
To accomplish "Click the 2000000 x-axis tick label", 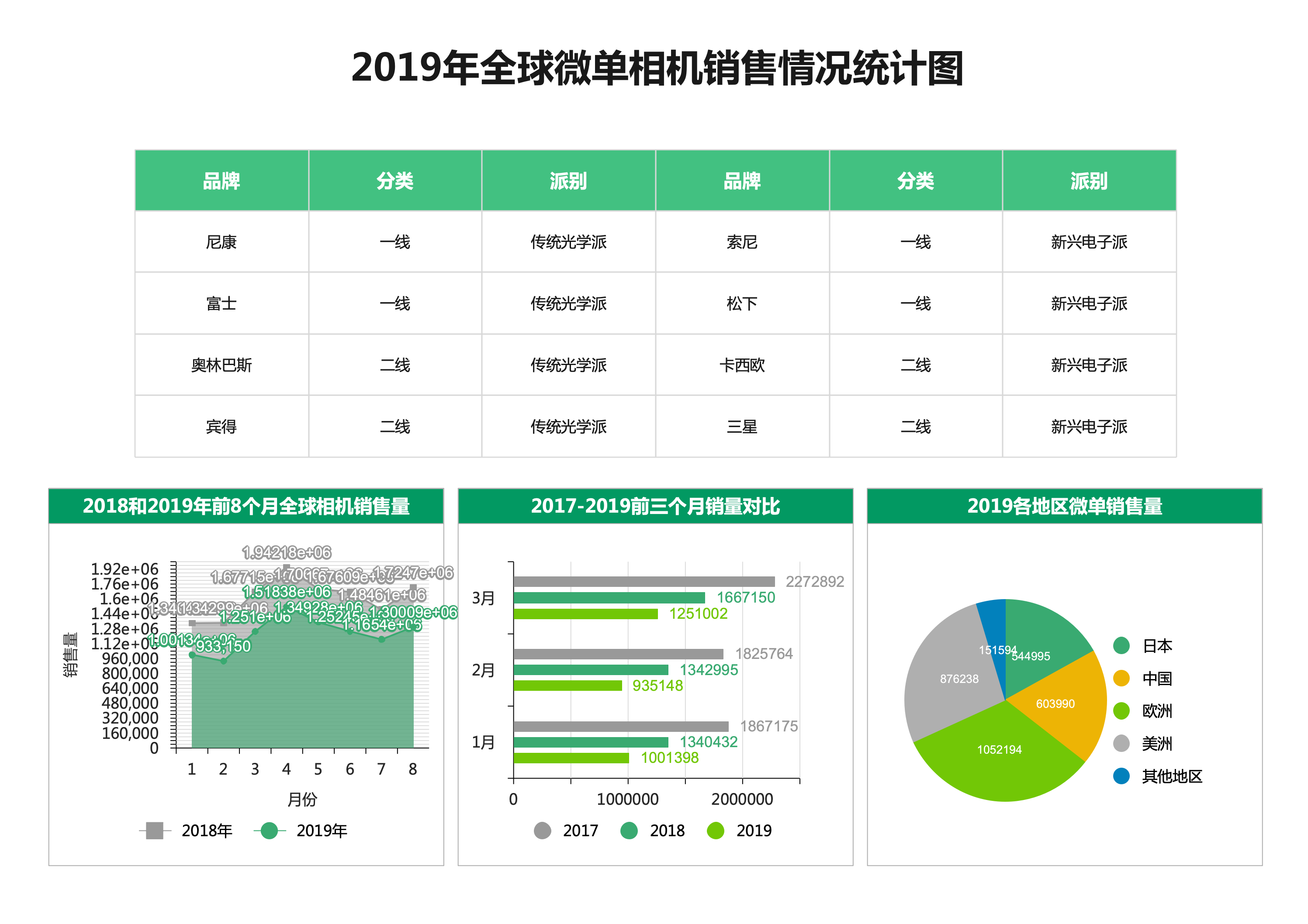I will [x=742, y=799].
